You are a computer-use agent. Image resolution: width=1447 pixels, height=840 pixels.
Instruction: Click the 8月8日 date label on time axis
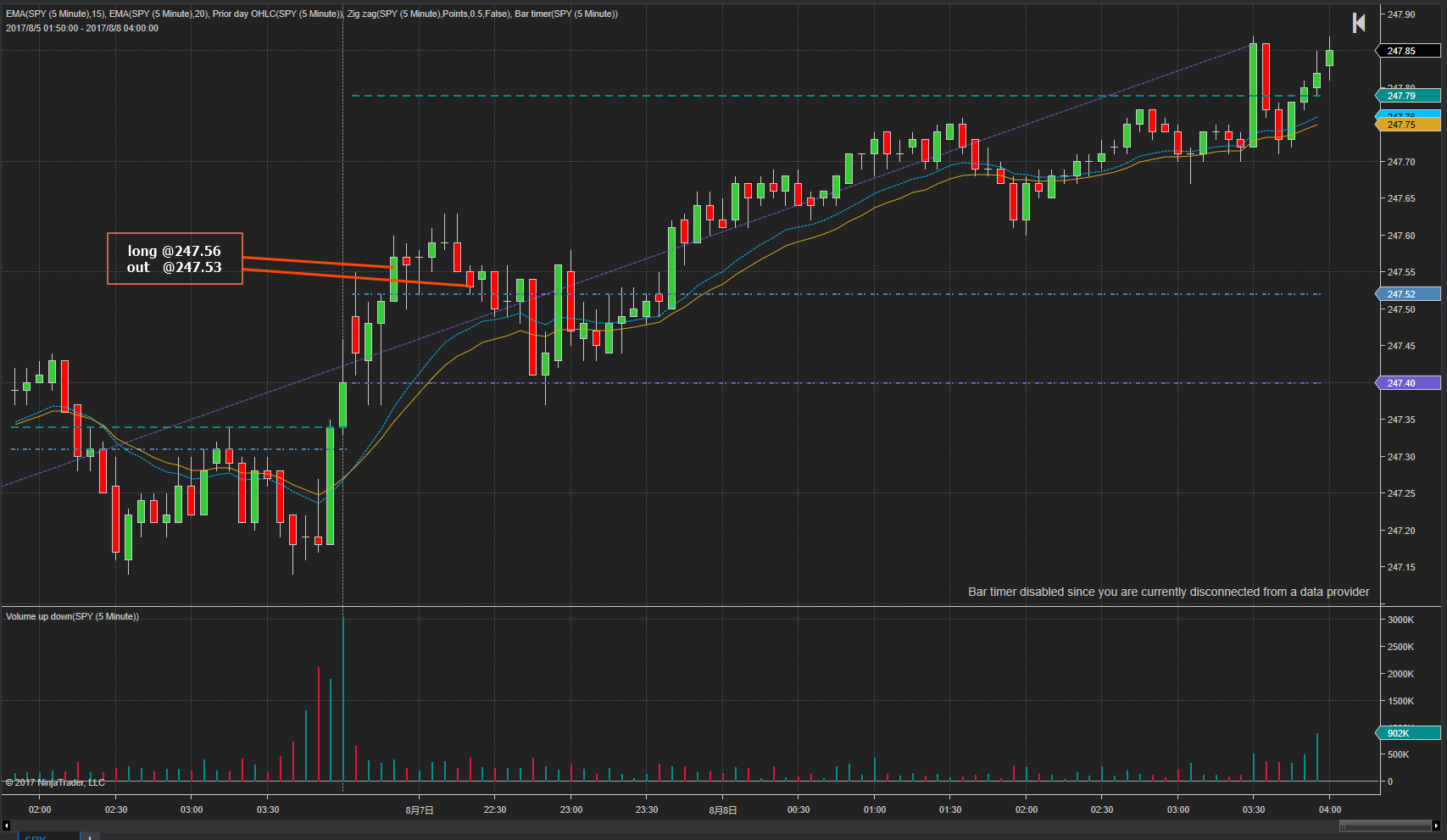click(x=723, y=810)
